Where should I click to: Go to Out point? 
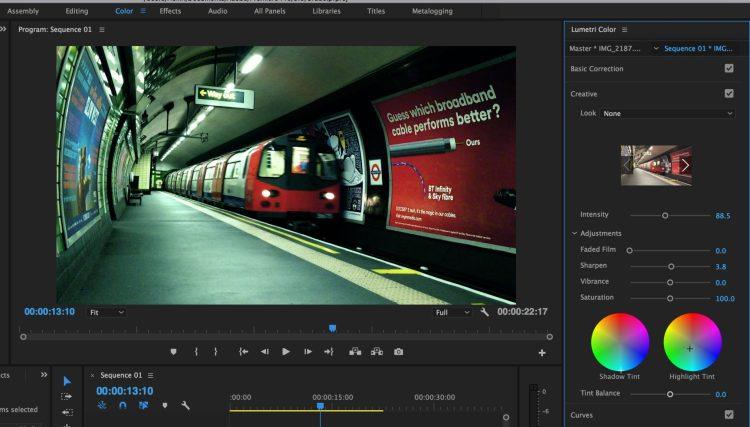[x=329, y=352]
